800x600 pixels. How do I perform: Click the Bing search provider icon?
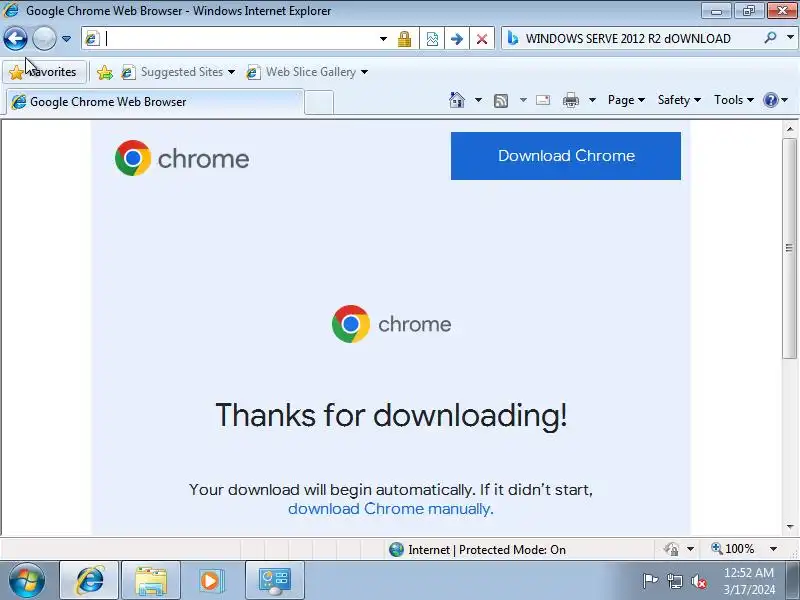click(x=513, y=39)
